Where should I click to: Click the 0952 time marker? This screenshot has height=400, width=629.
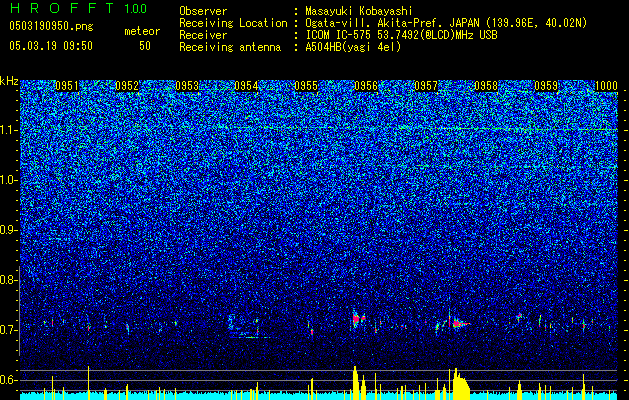tap(127, 86)
